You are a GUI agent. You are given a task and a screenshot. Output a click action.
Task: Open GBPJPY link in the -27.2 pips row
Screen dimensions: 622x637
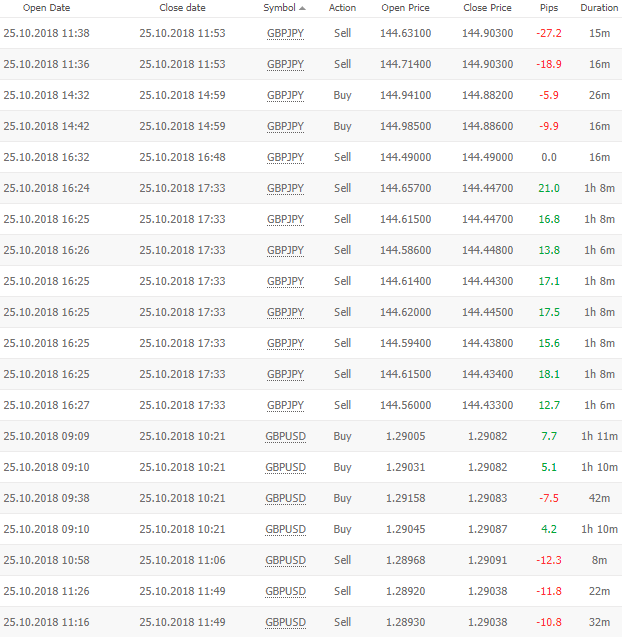[285, 33]
